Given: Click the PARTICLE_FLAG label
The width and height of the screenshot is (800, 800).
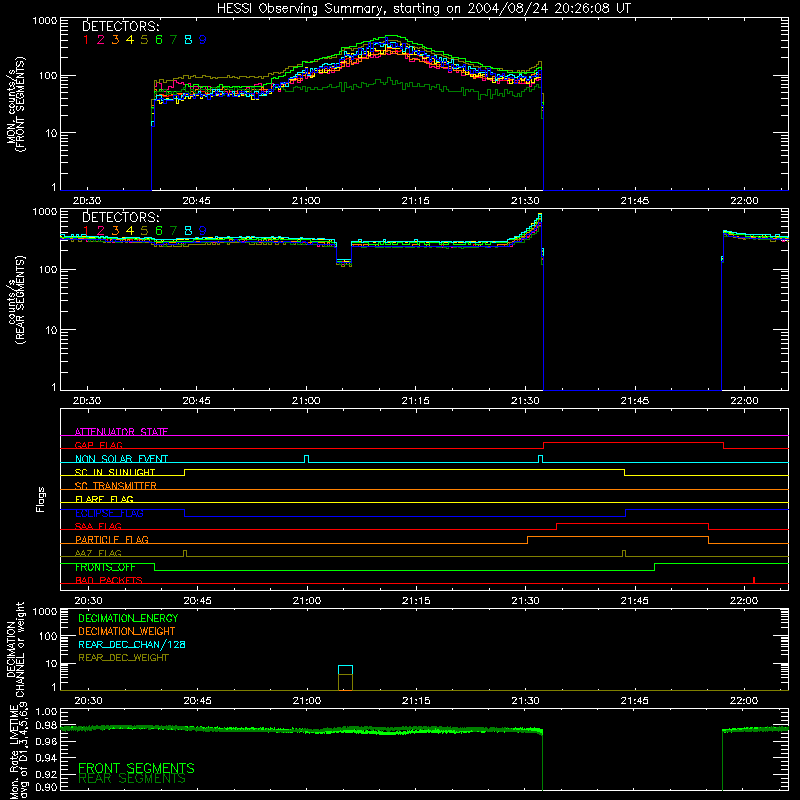Looking at the screenshot, I should point(112,539).
